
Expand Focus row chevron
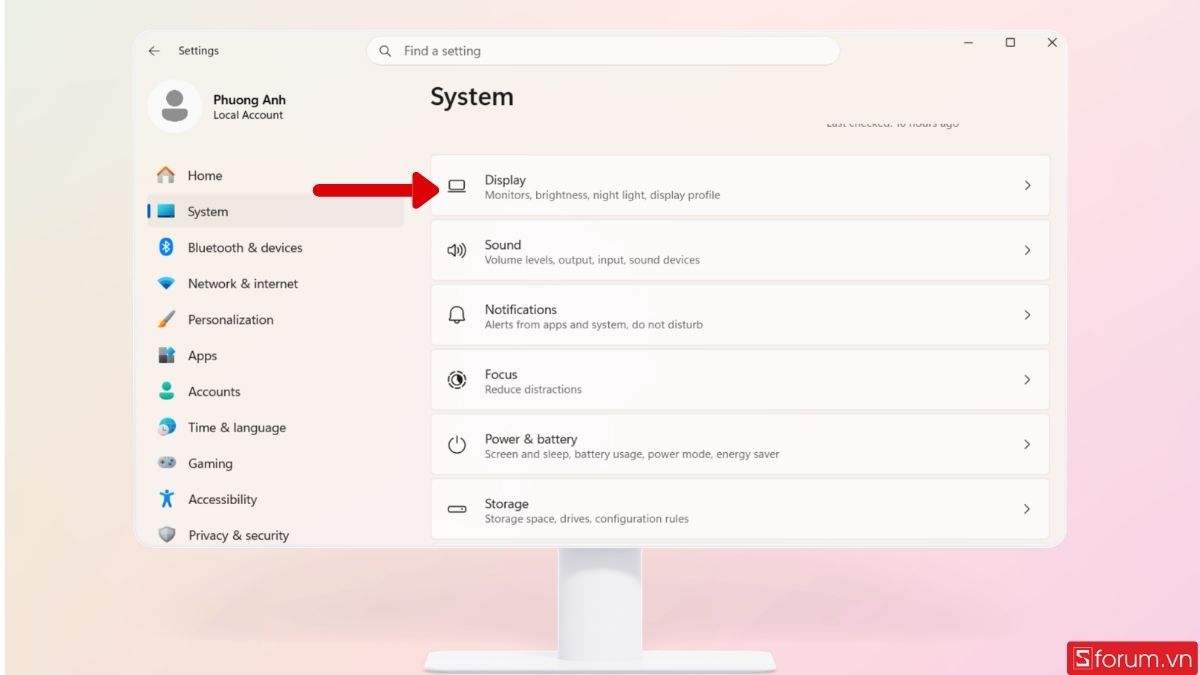[x=1027, y=380]
